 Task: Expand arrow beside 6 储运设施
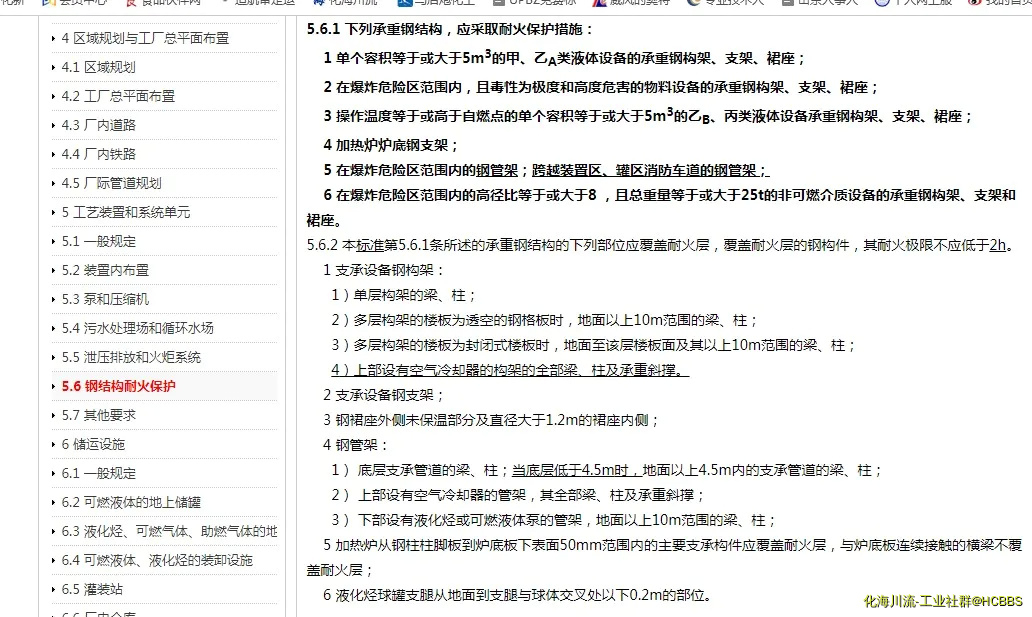click(53, 444)
